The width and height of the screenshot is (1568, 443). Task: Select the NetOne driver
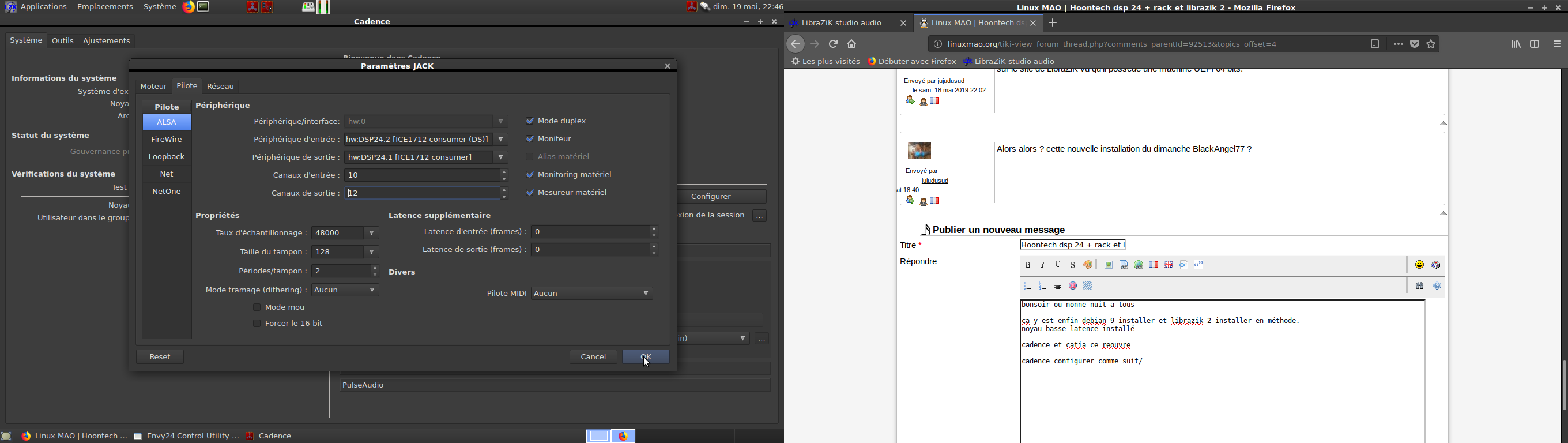[167, 192]
